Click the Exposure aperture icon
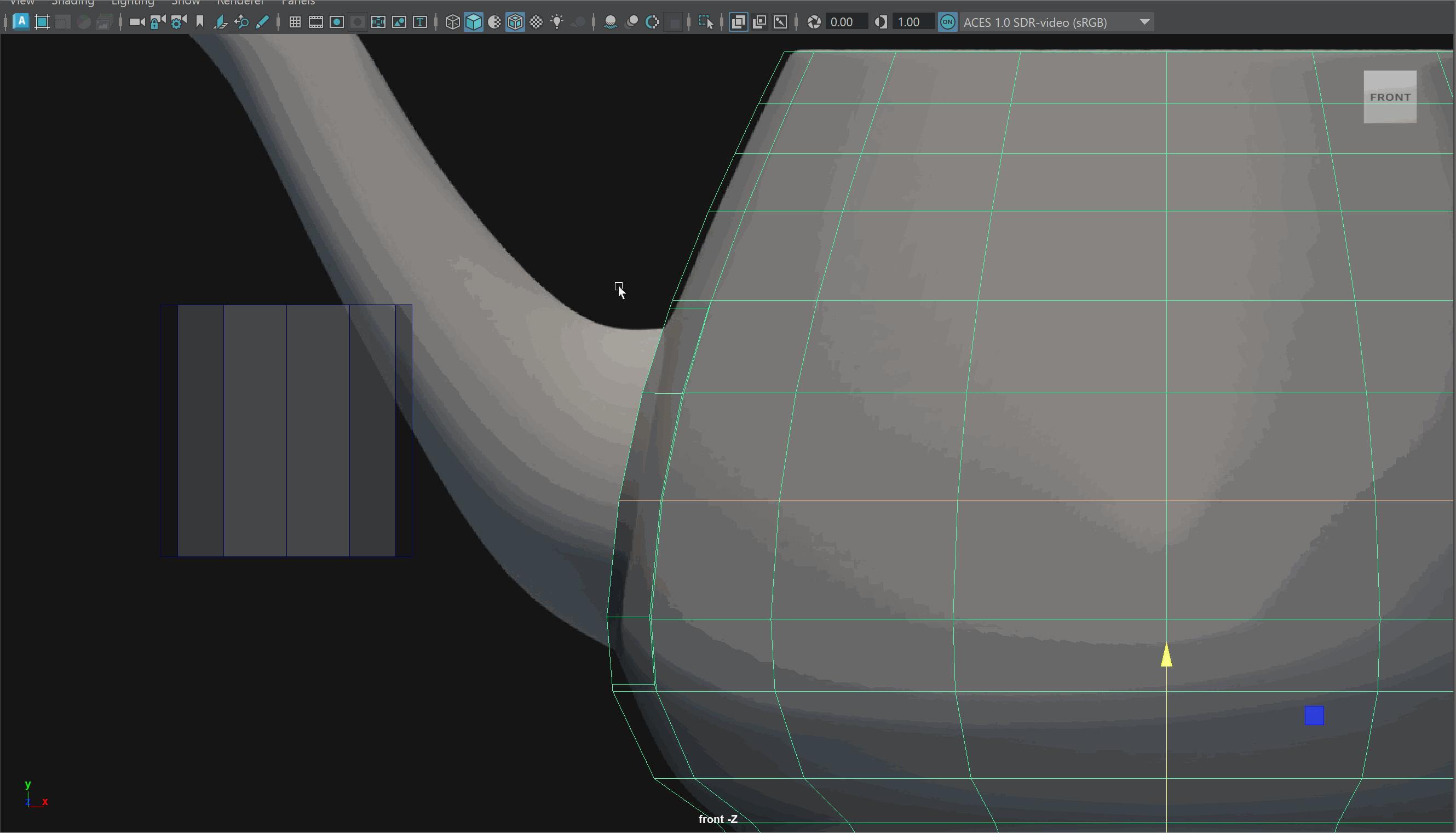Image resolution: width=1456 pixels, height=833 pixels. (x=814, y=22)
